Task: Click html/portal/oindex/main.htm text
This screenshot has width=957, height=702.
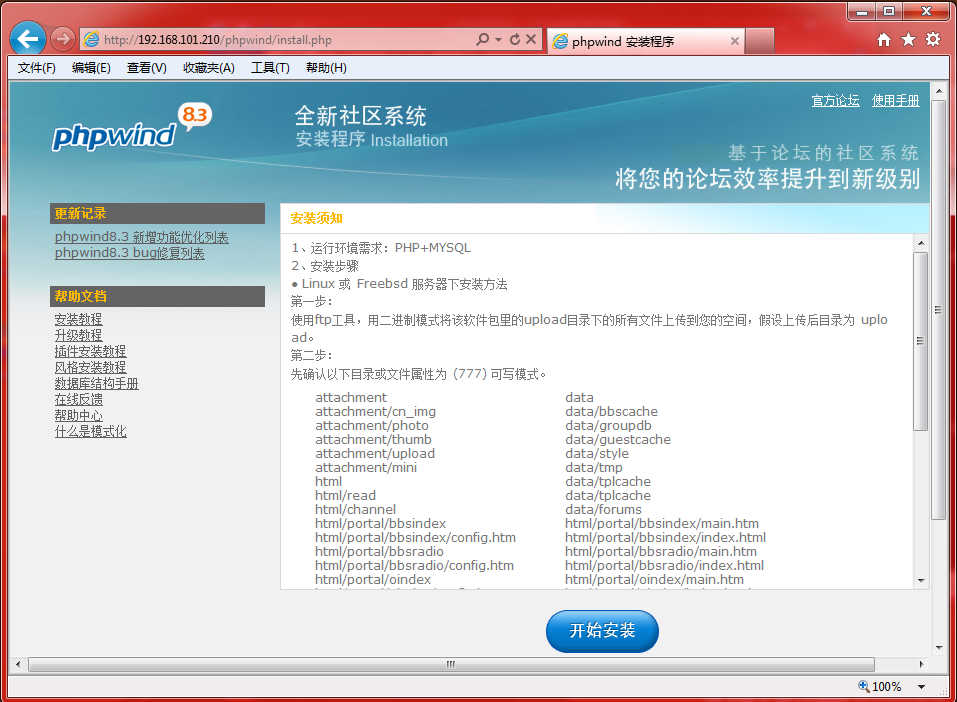Action: click(654, 579)
